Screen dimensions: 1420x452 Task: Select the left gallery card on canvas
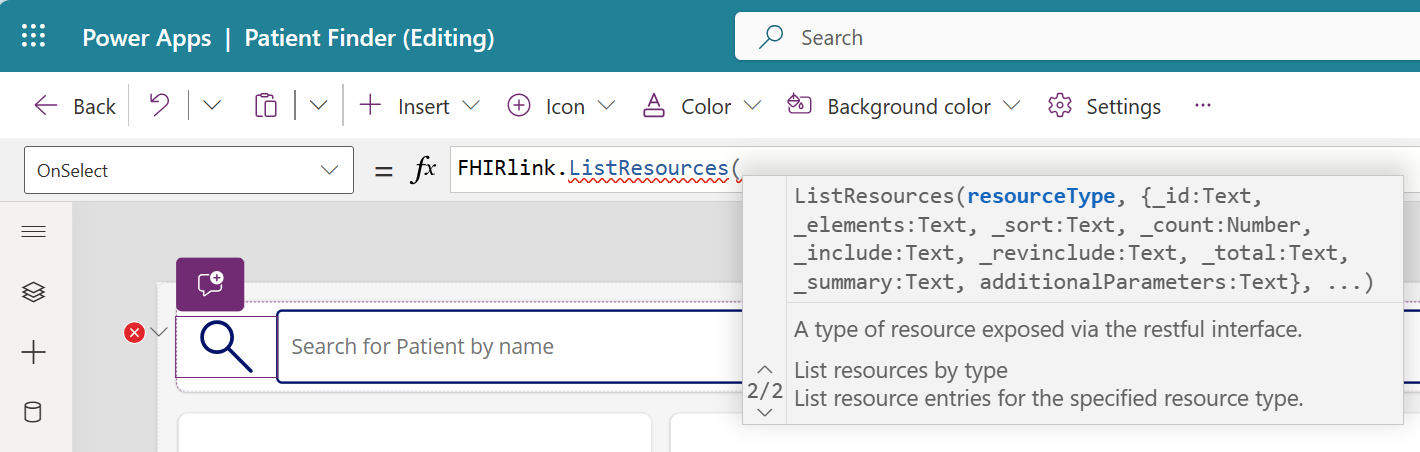[415, 432]
